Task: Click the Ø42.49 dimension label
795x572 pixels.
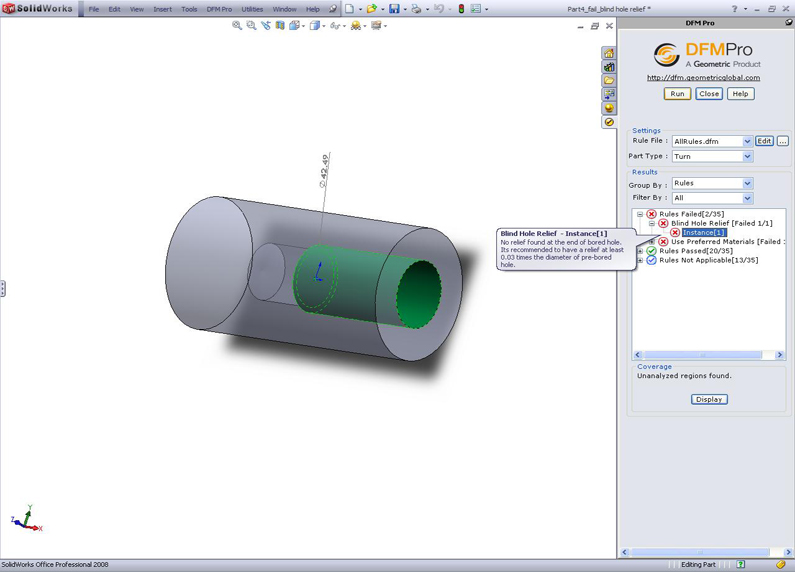Action: click(x=323, y=171)
